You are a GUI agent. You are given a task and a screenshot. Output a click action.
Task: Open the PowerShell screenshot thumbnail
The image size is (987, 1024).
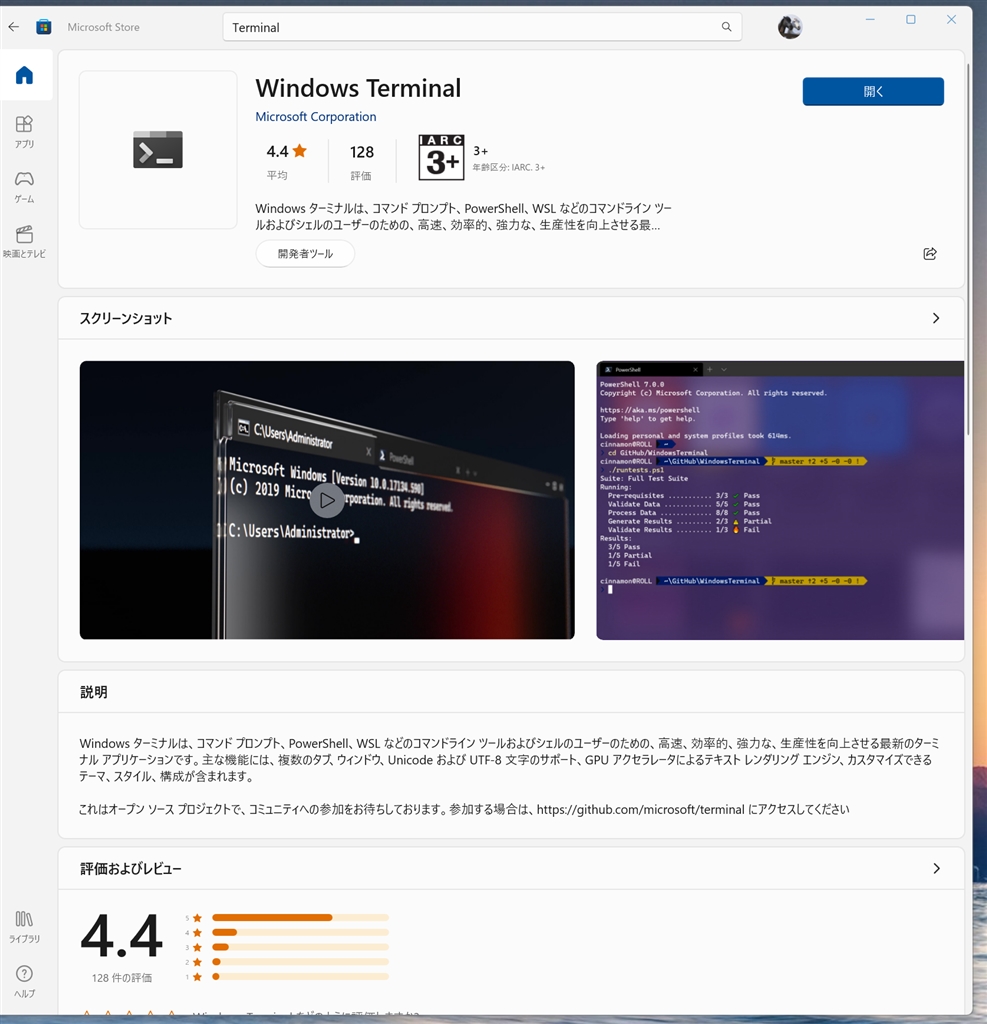tap(780, 500)
